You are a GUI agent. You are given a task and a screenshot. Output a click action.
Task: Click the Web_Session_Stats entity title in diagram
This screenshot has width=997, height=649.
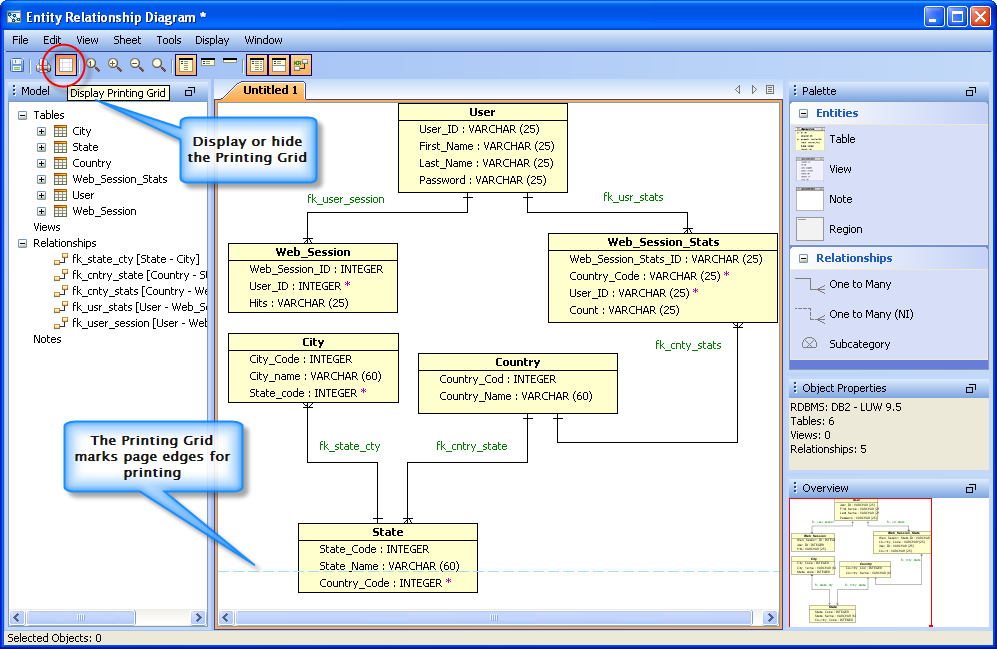click(663, 242)
